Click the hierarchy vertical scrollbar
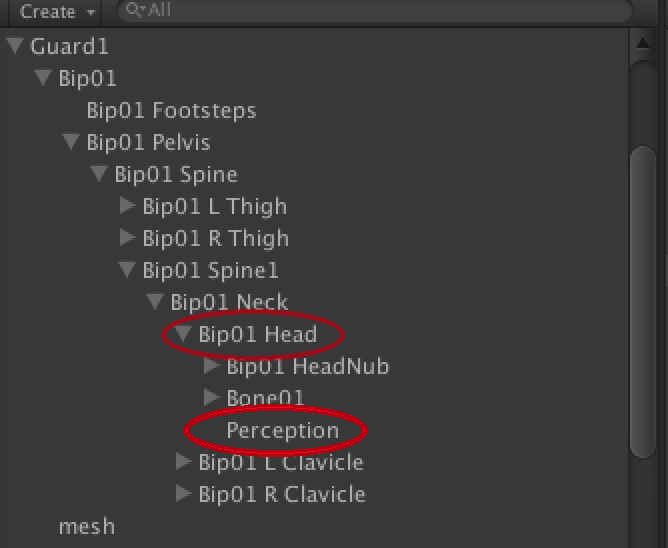 point(644,300)
